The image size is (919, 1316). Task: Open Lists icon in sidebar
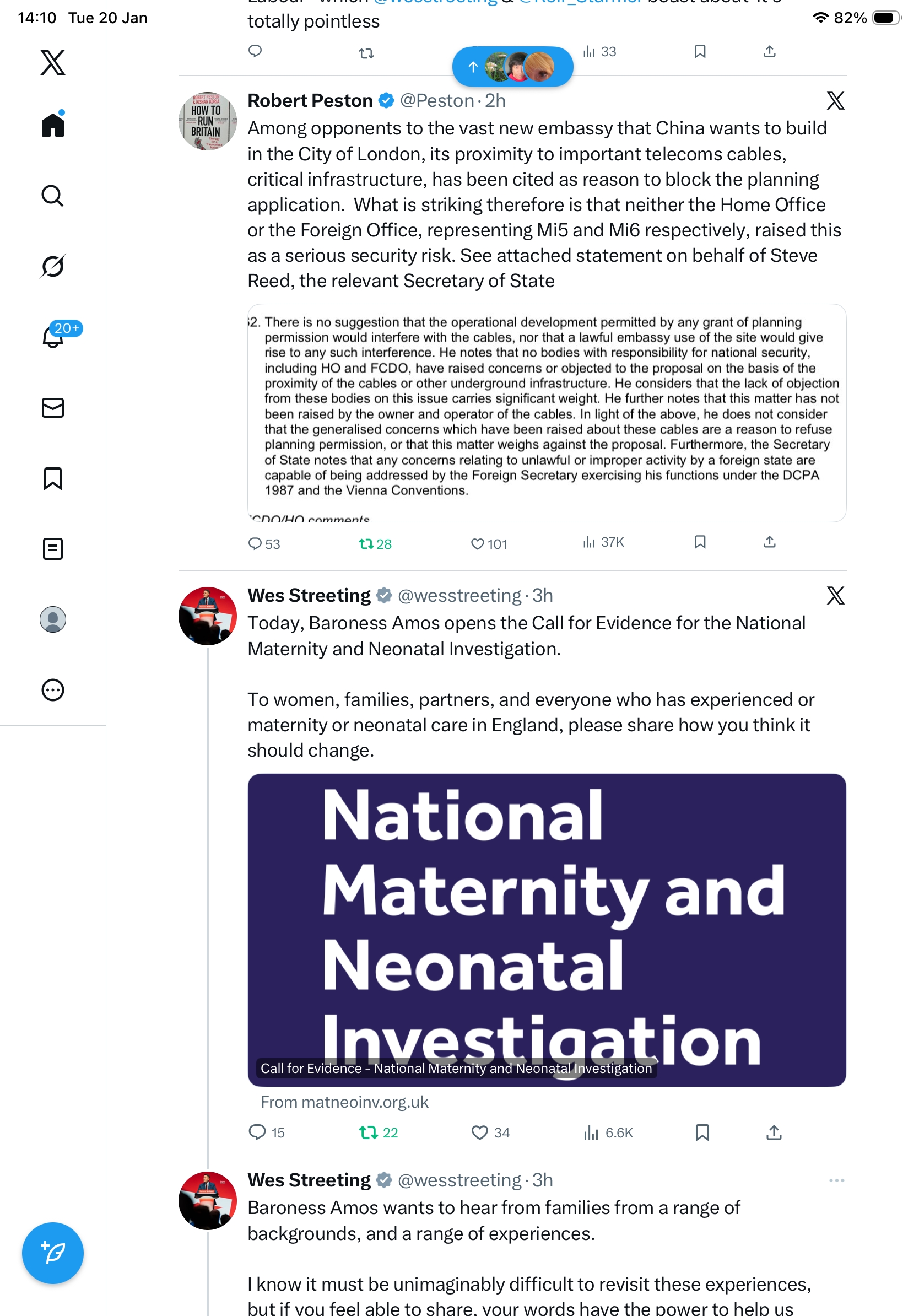click(53, 548)
